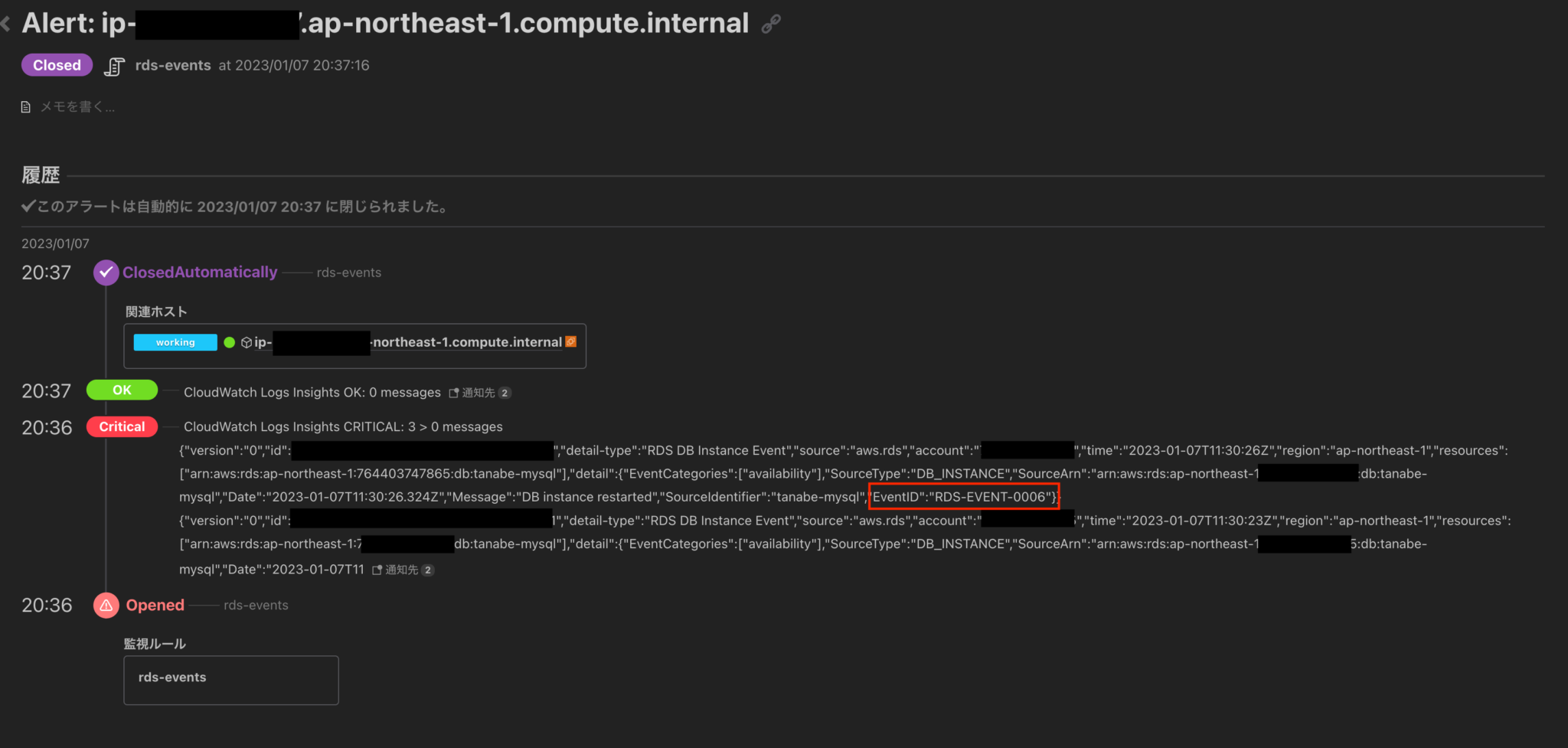This screenshot has height=748, width=1568.
Task: Open the rds-events monitor link in the header
Action: (173, 66)
